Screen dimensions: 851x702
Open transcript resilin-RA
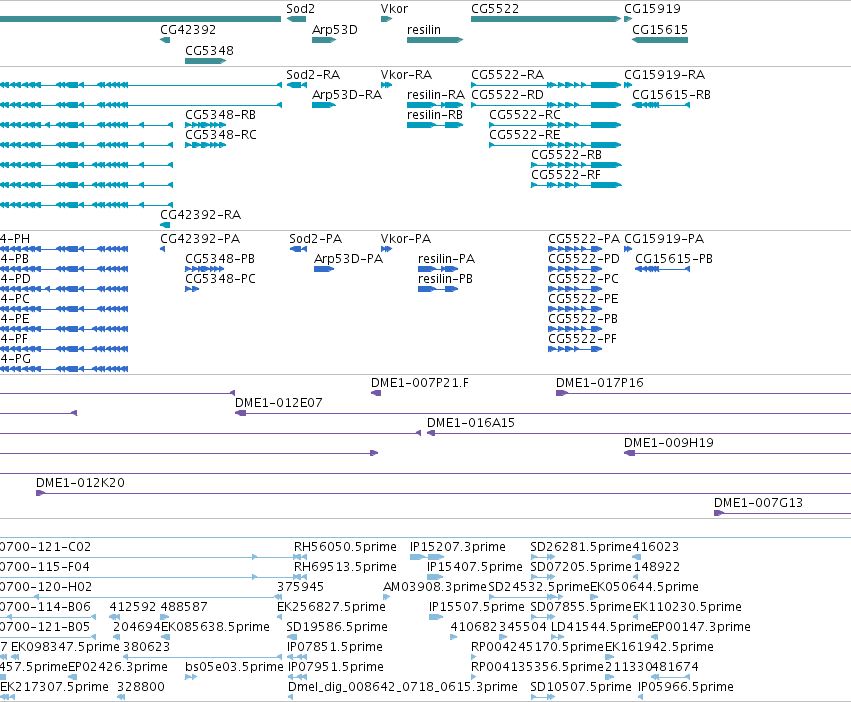[436, 95]
